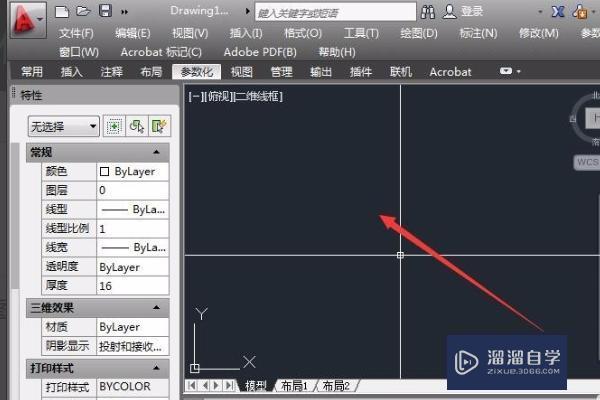Click the 材质 ByLayer value field
This screenshot has height=400, width=600.
132,327
